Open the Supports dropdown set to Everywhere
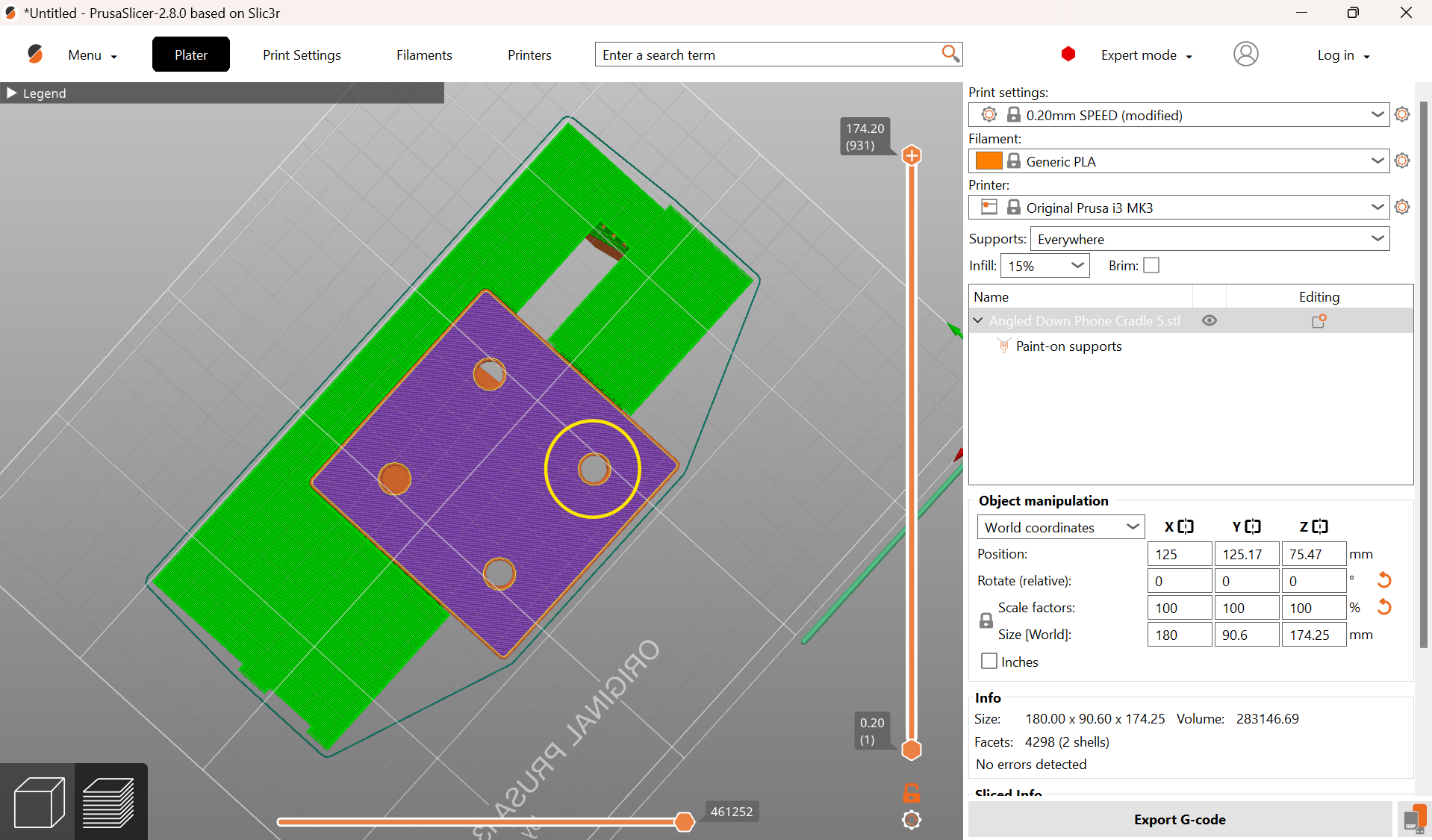1432x840 pixels. 1210,239
